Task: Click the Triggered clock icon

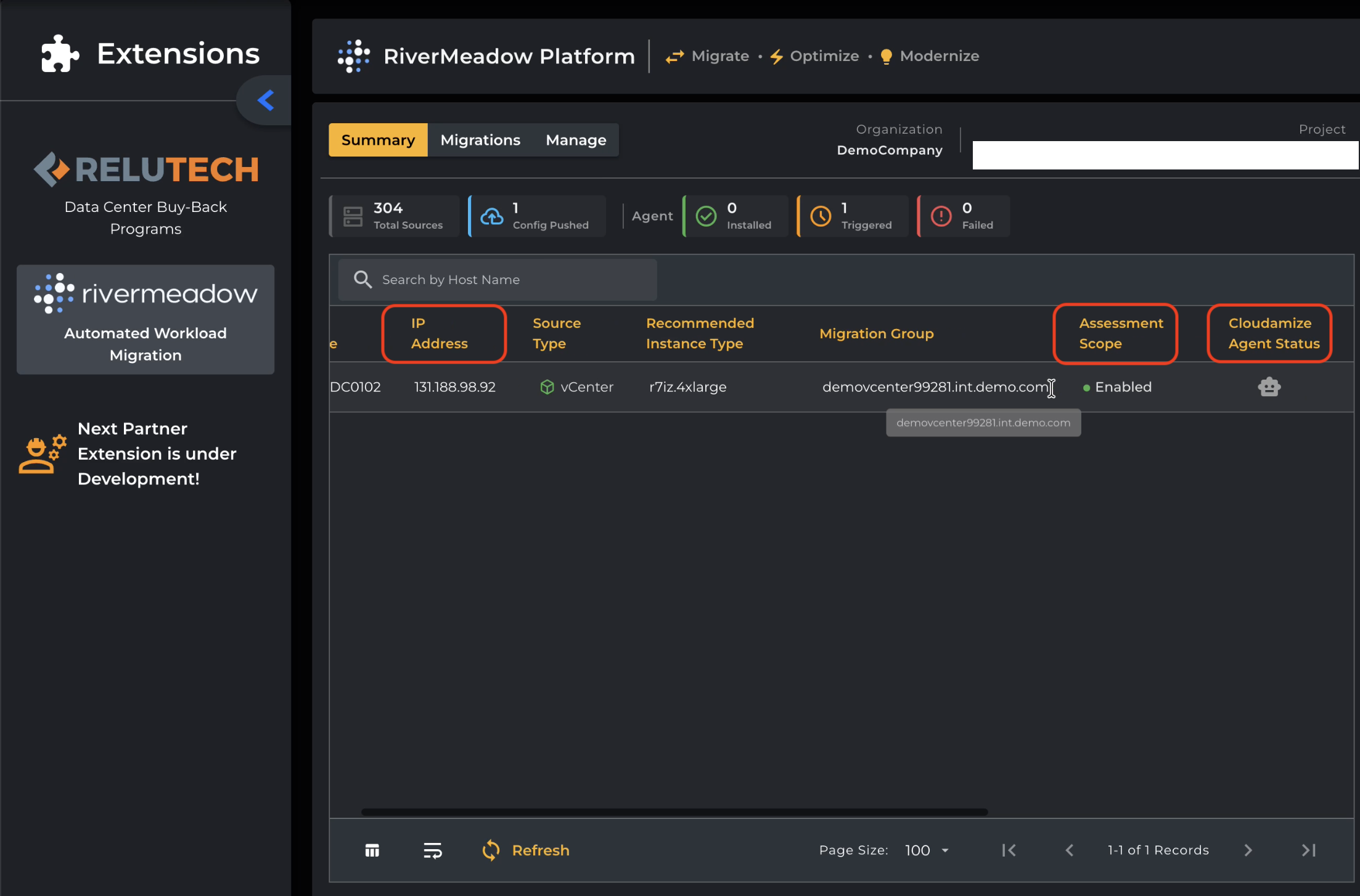Action: tap(821, 216)
